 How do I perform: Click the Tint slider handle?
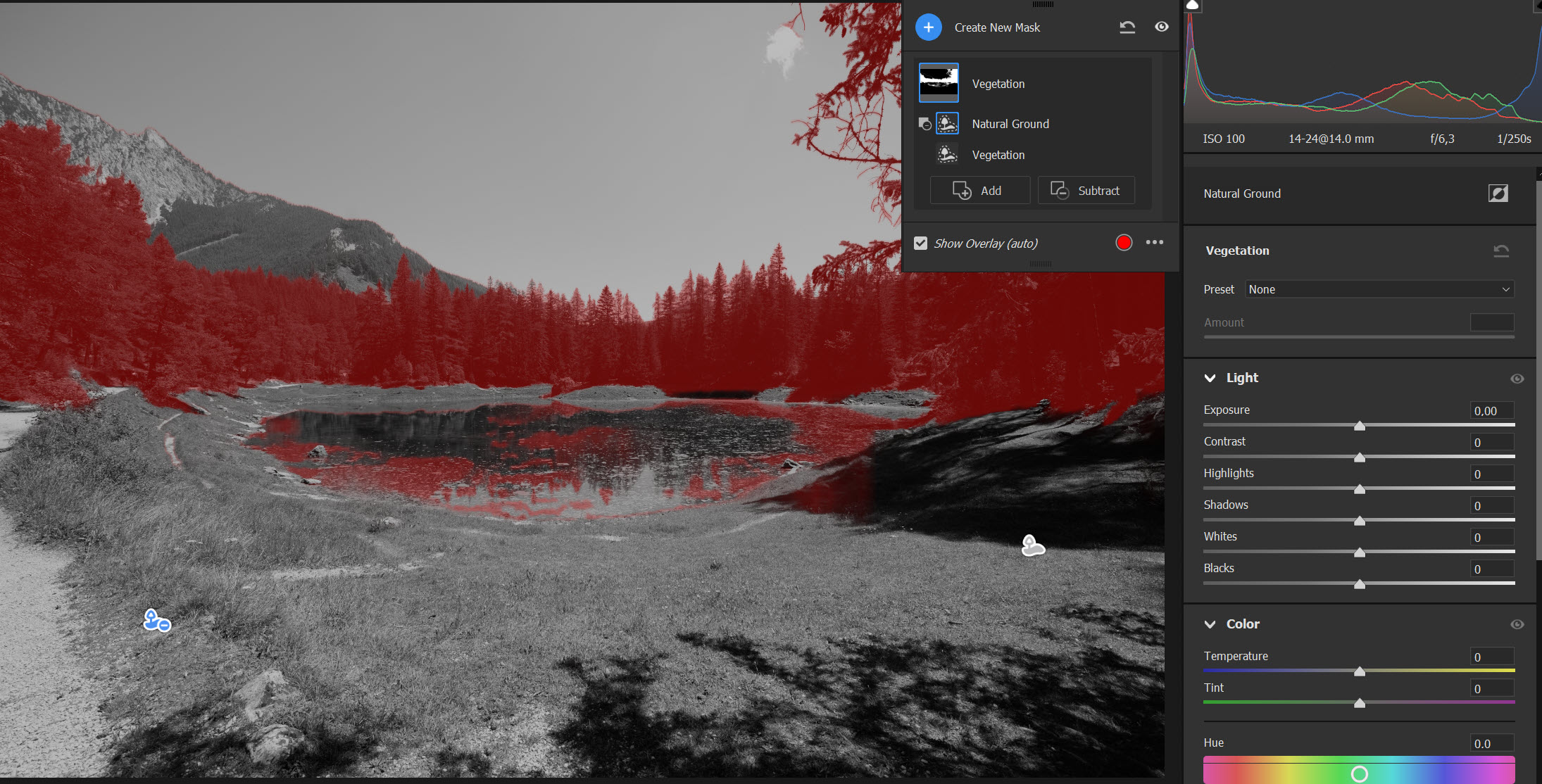[1359, 702]
